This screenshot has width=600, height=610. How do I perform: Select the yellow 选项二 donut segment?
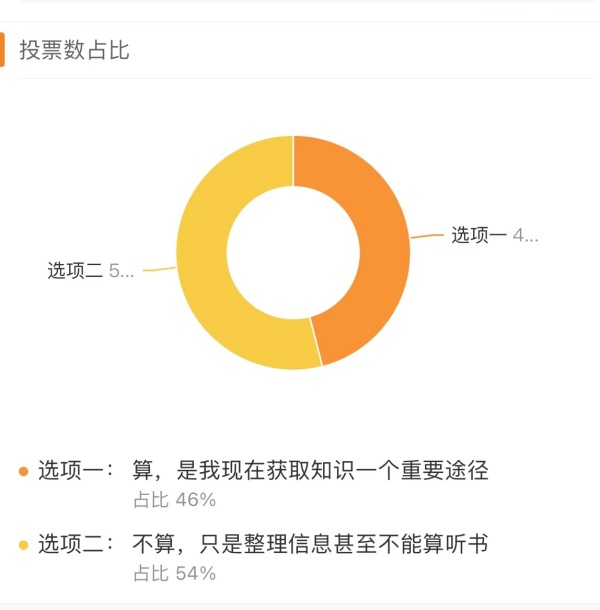pos(205,260)
